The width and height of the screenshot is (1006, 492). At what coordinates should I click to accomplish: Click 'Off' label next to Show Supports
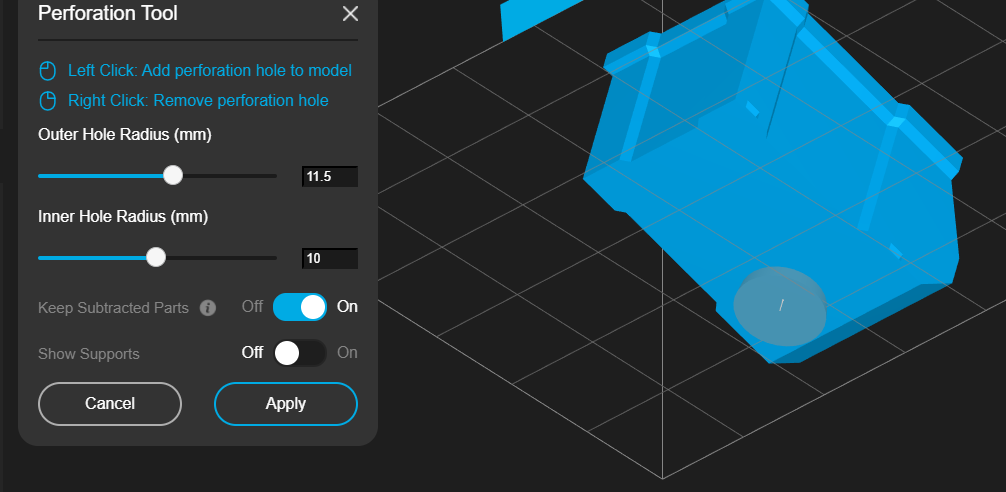click(252, 353)
